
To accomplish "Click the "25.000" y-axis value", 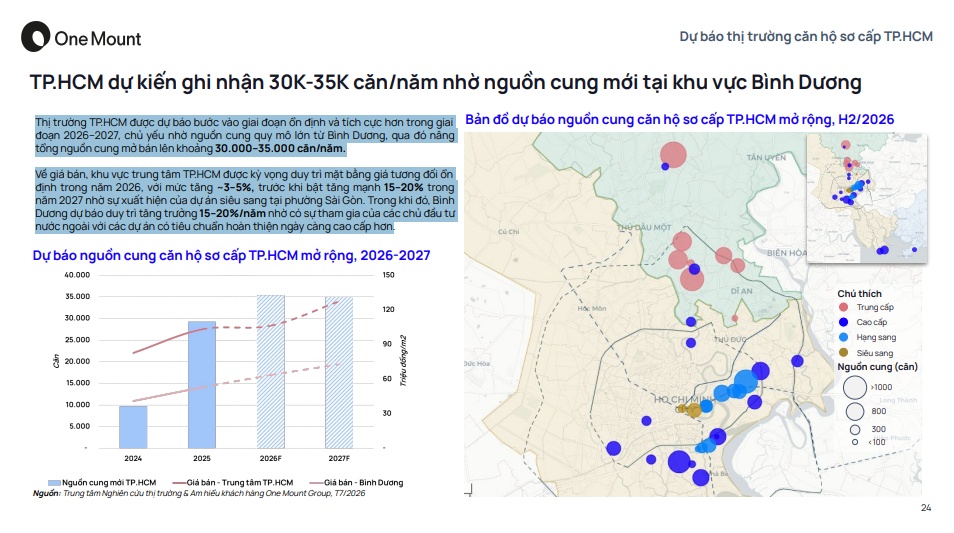I will pos(77,340).
